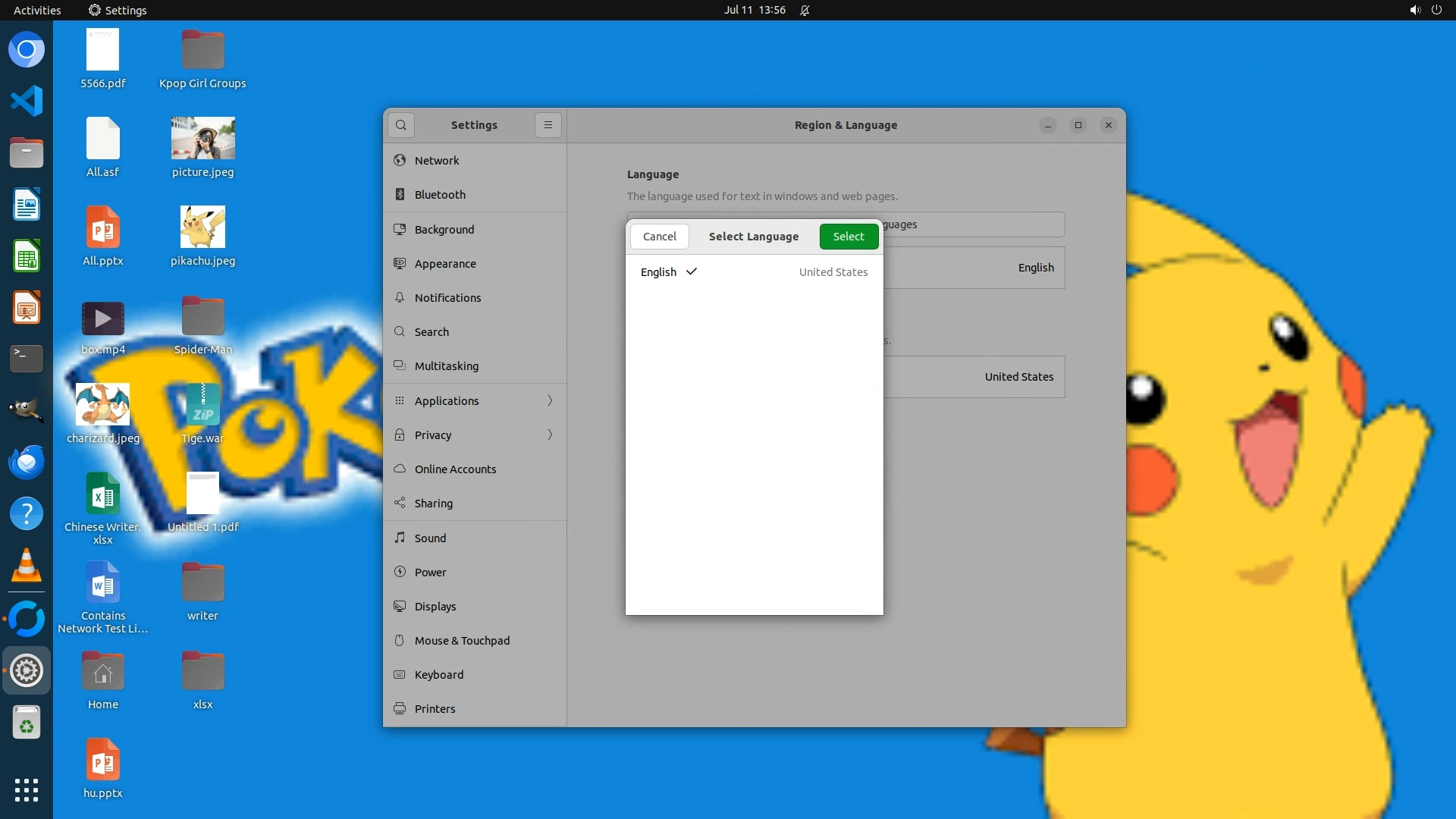
Task: Expand the Applications settings chevron
Action: point(550,400)
